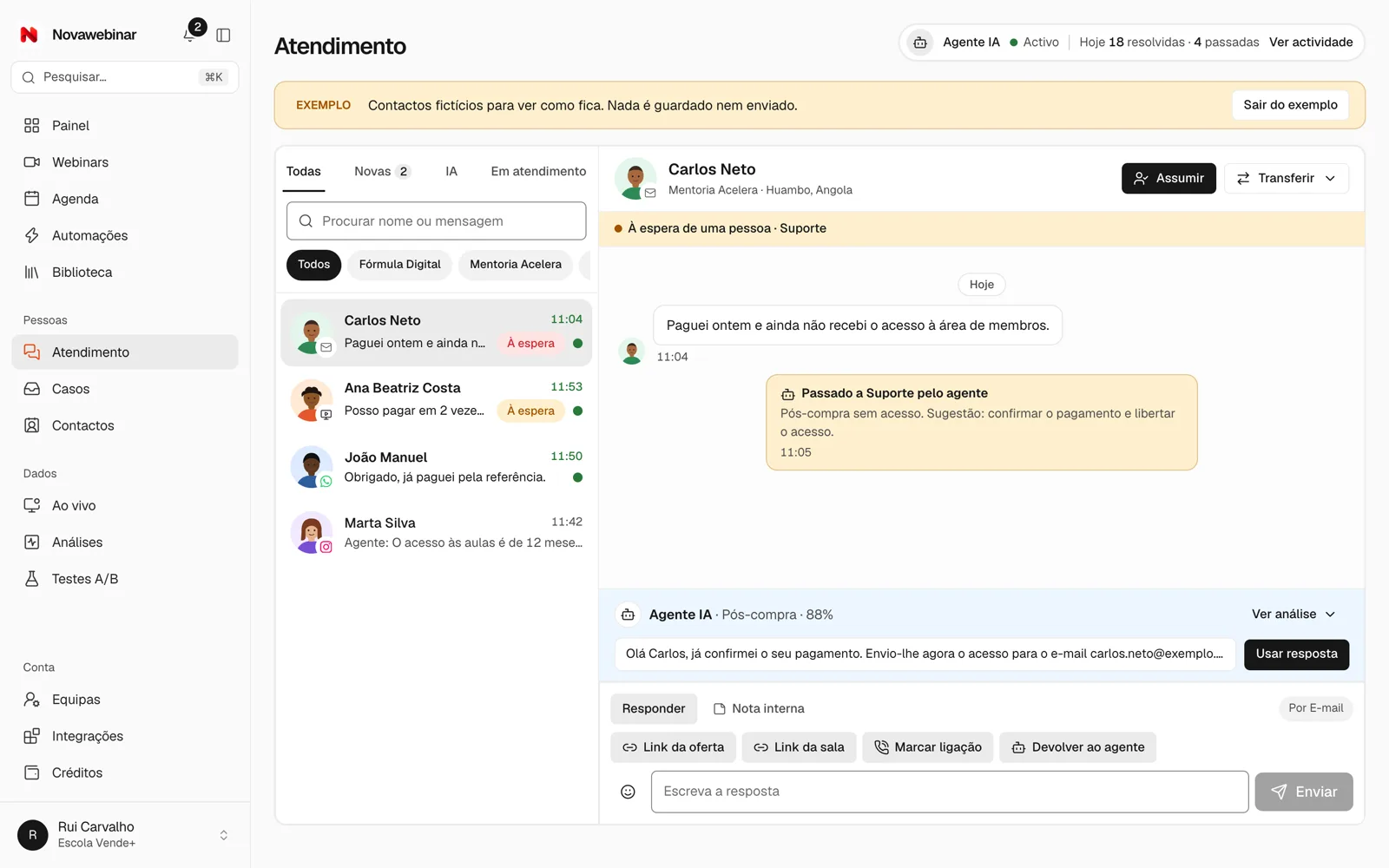Click Devolver ao agente button
Image resolution: width=1389 pixels, height=868 pixels.
1077,747
